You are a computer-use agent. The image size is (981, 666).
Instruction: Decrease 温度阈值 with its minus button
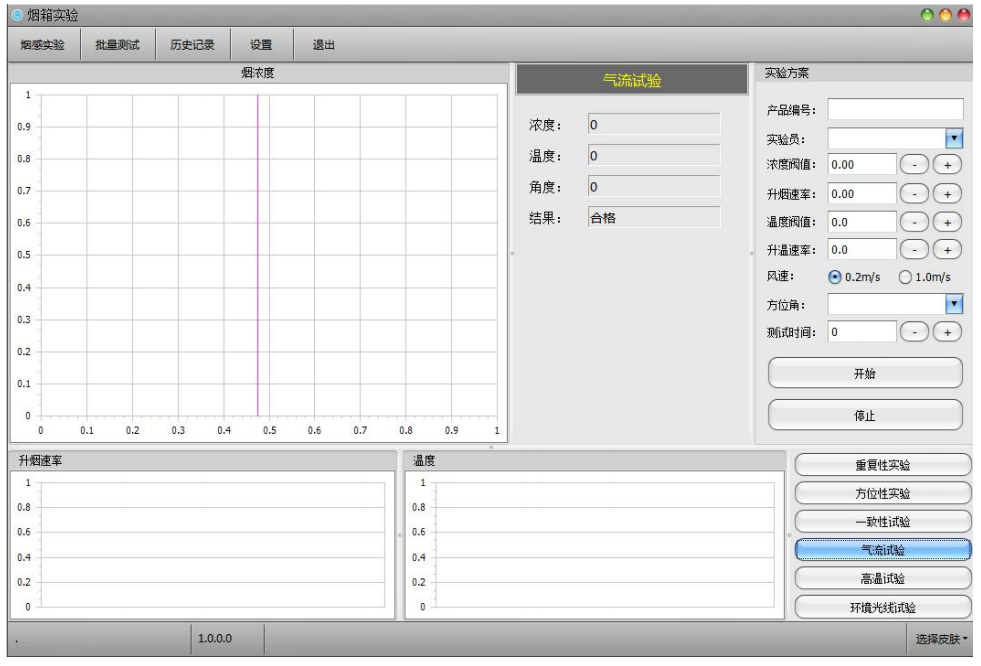915,222
